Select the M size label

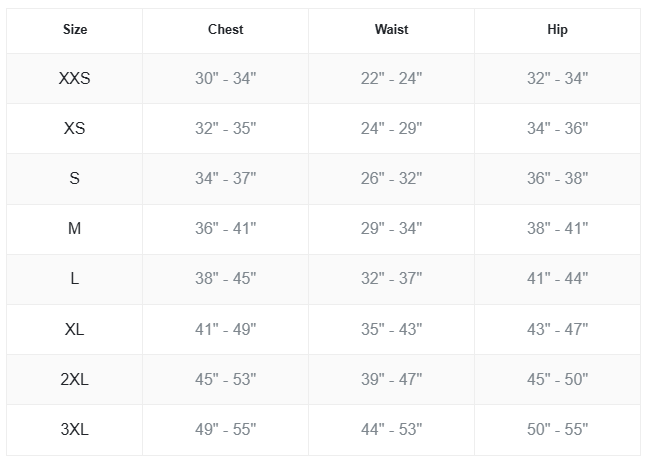click(75, 229)
